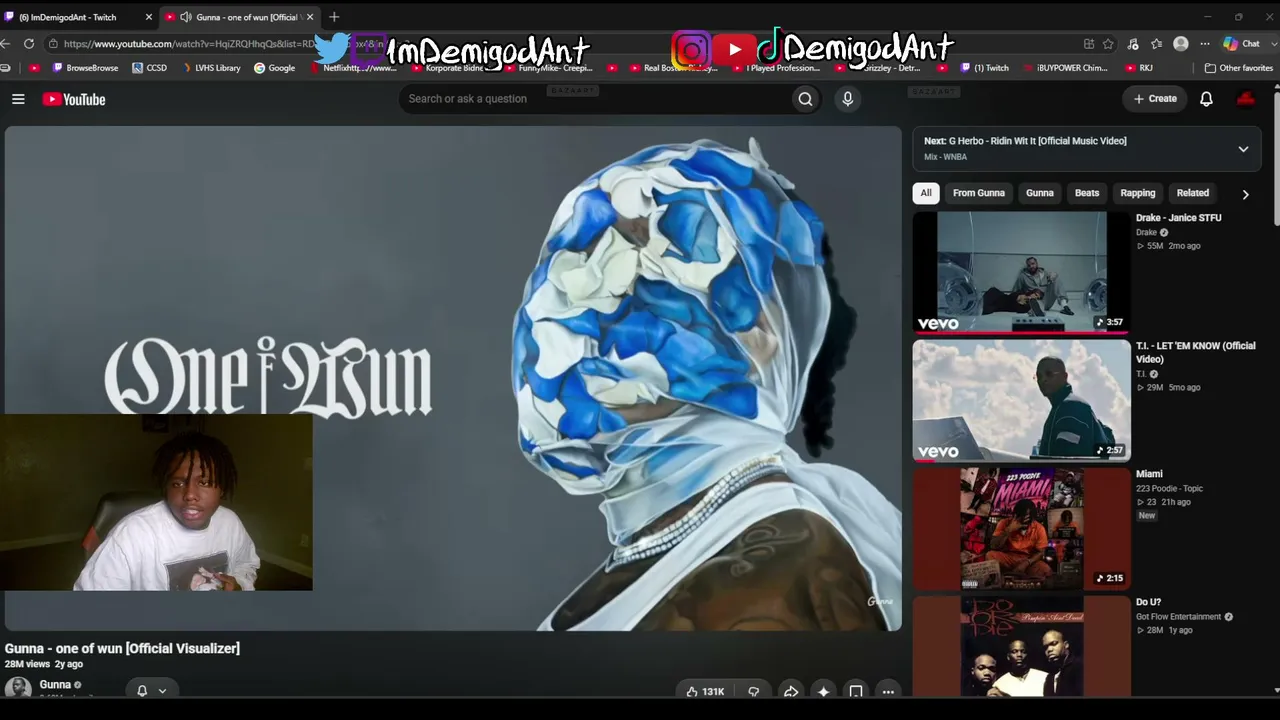Like the video with 131K likes
The height and width of the screenshot is (720, 1280).
[705, 691]
